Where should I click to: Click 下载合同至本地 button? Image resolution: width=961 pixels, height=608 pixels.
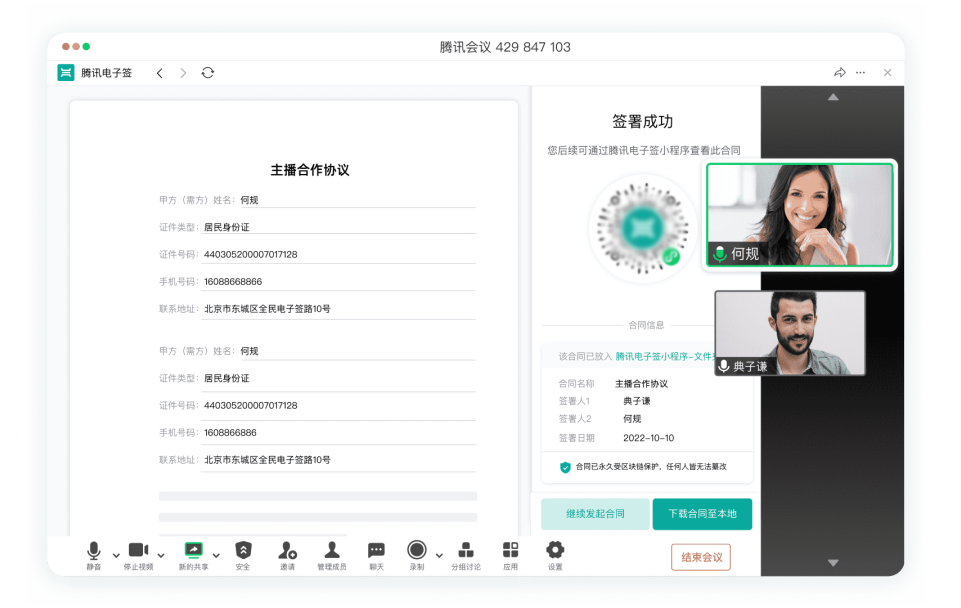[702, 514]
